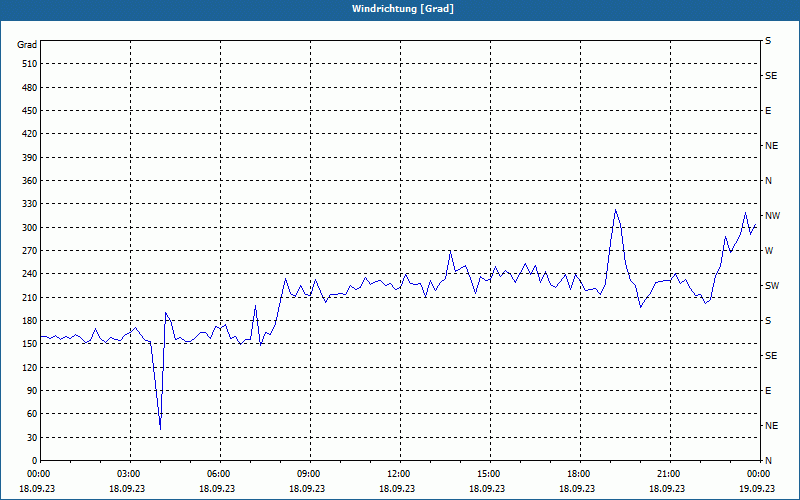Click the SE compass label between 120 and 150
800x500 pixels.
771,356
